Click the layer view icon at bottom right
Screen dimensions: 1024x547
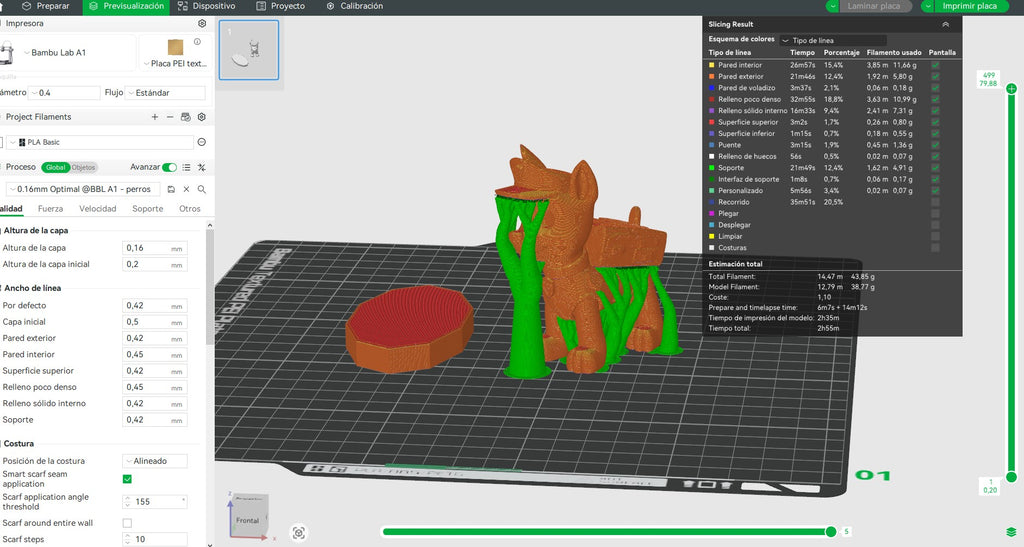coord(1011,532)
